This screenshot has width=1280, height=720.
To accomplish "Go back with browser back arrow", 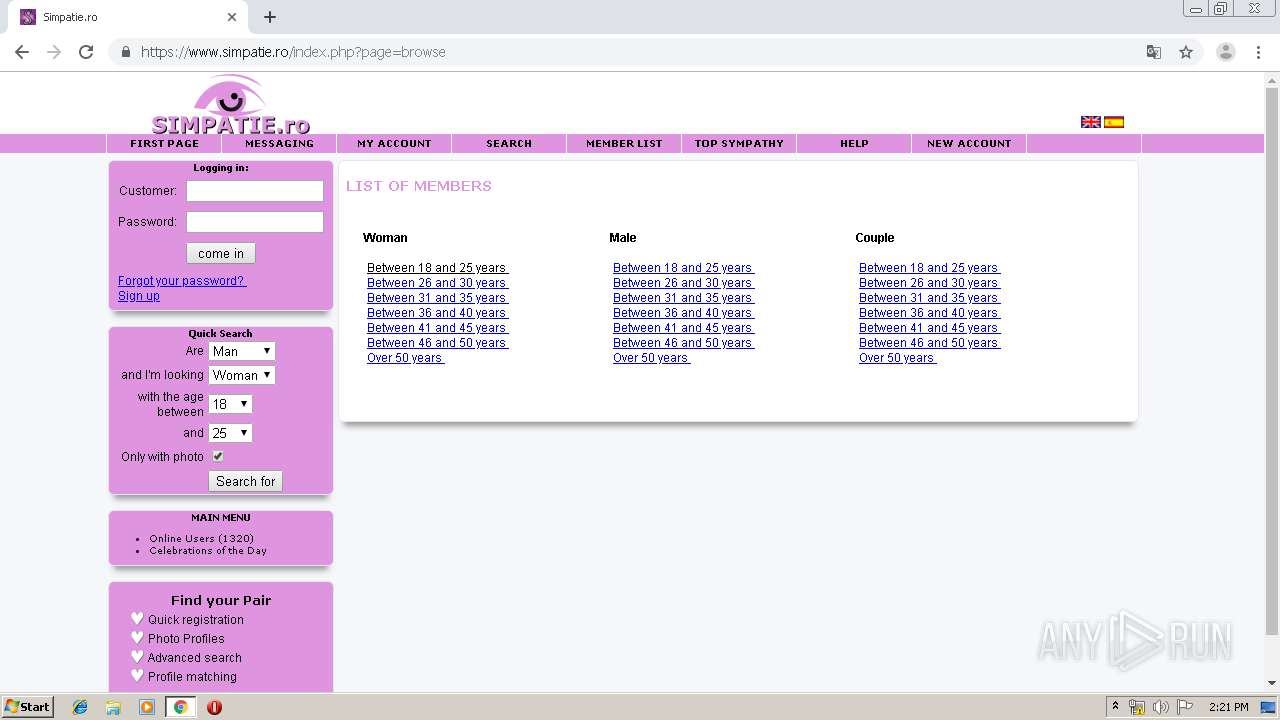I will 22,52.
